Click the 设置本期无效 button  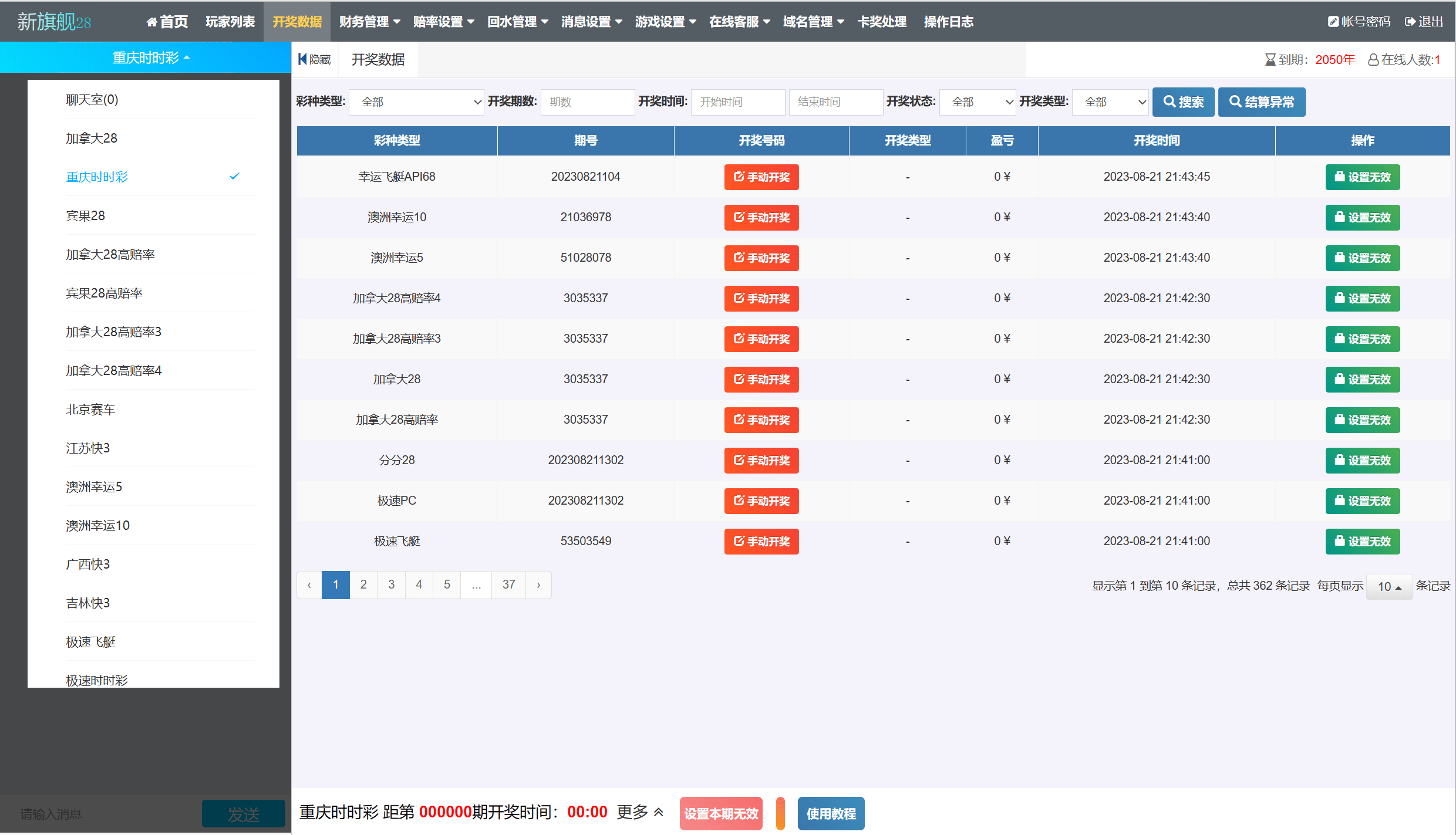click(721, 813)
